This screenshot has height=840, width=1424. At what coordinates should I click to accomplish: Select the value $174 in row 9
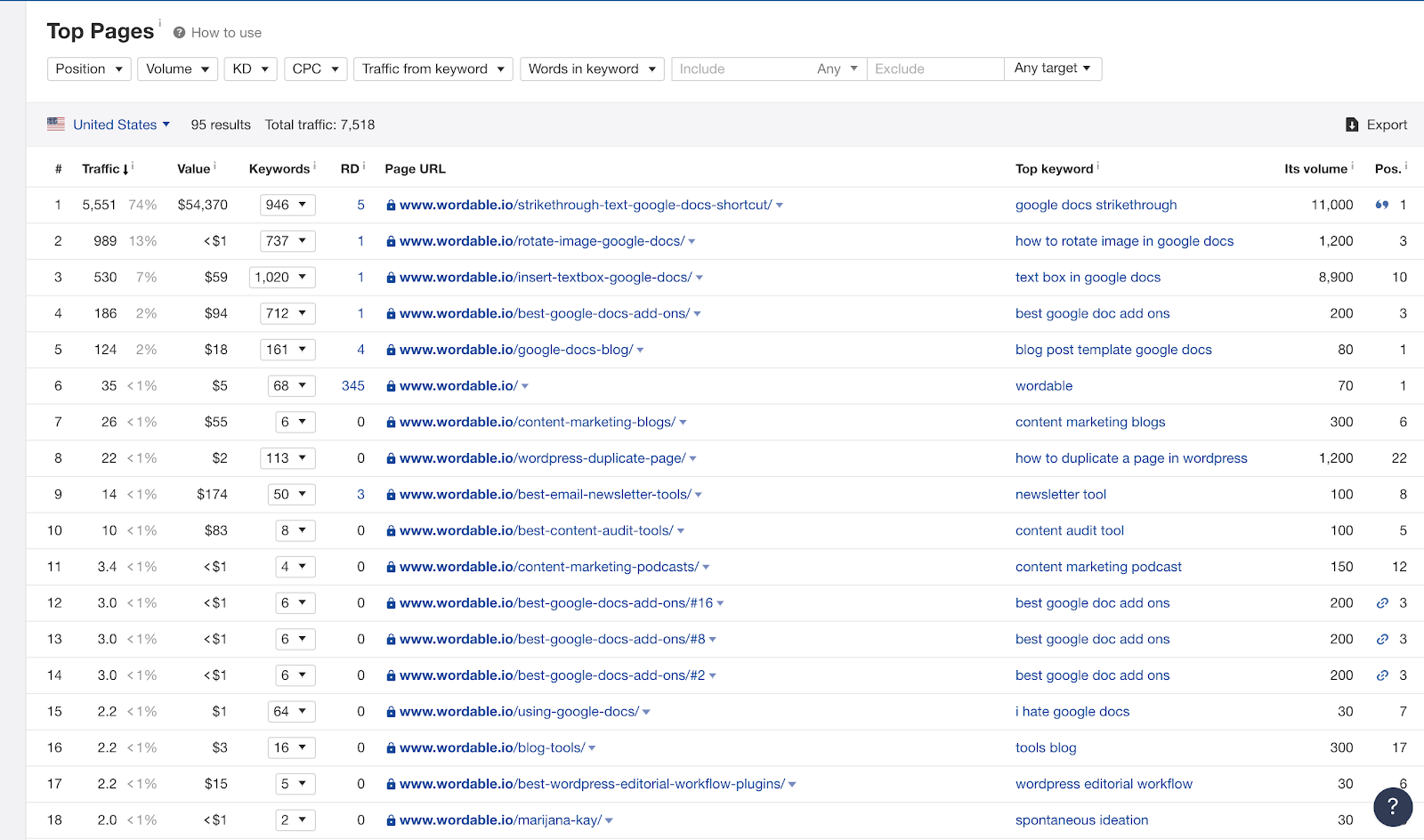(x=212, y=495)
